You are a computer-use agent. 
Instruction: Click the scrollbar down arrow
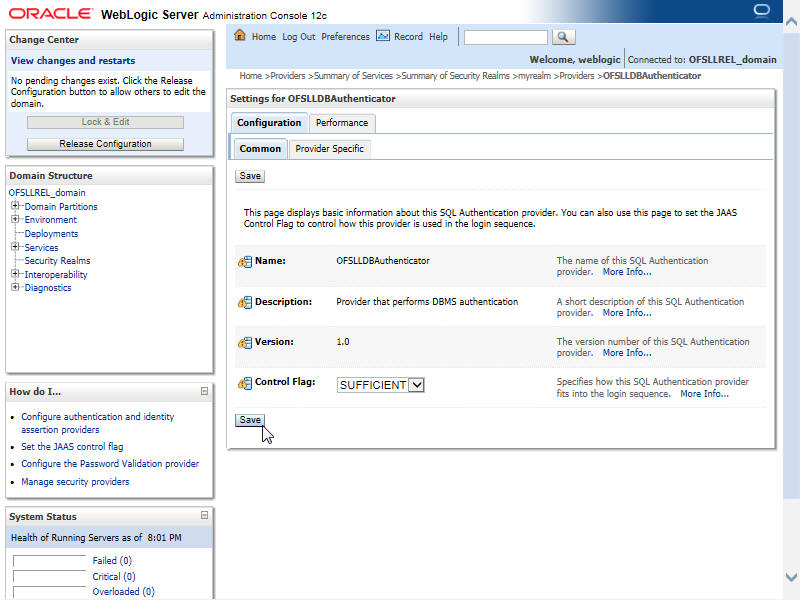pyautogui.click(x=791, y=577)
